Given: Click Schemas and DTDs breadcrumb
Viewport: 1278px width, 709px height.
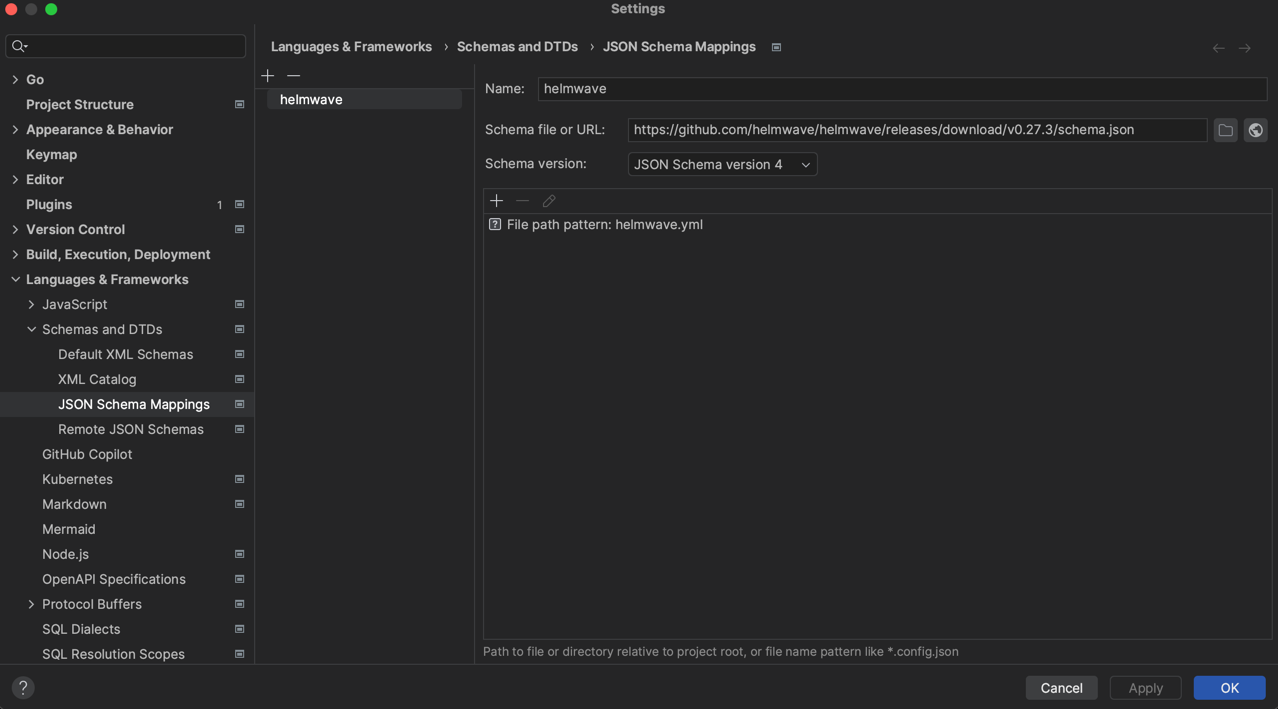Looking at the screenshot, I should tap(517, 47).
